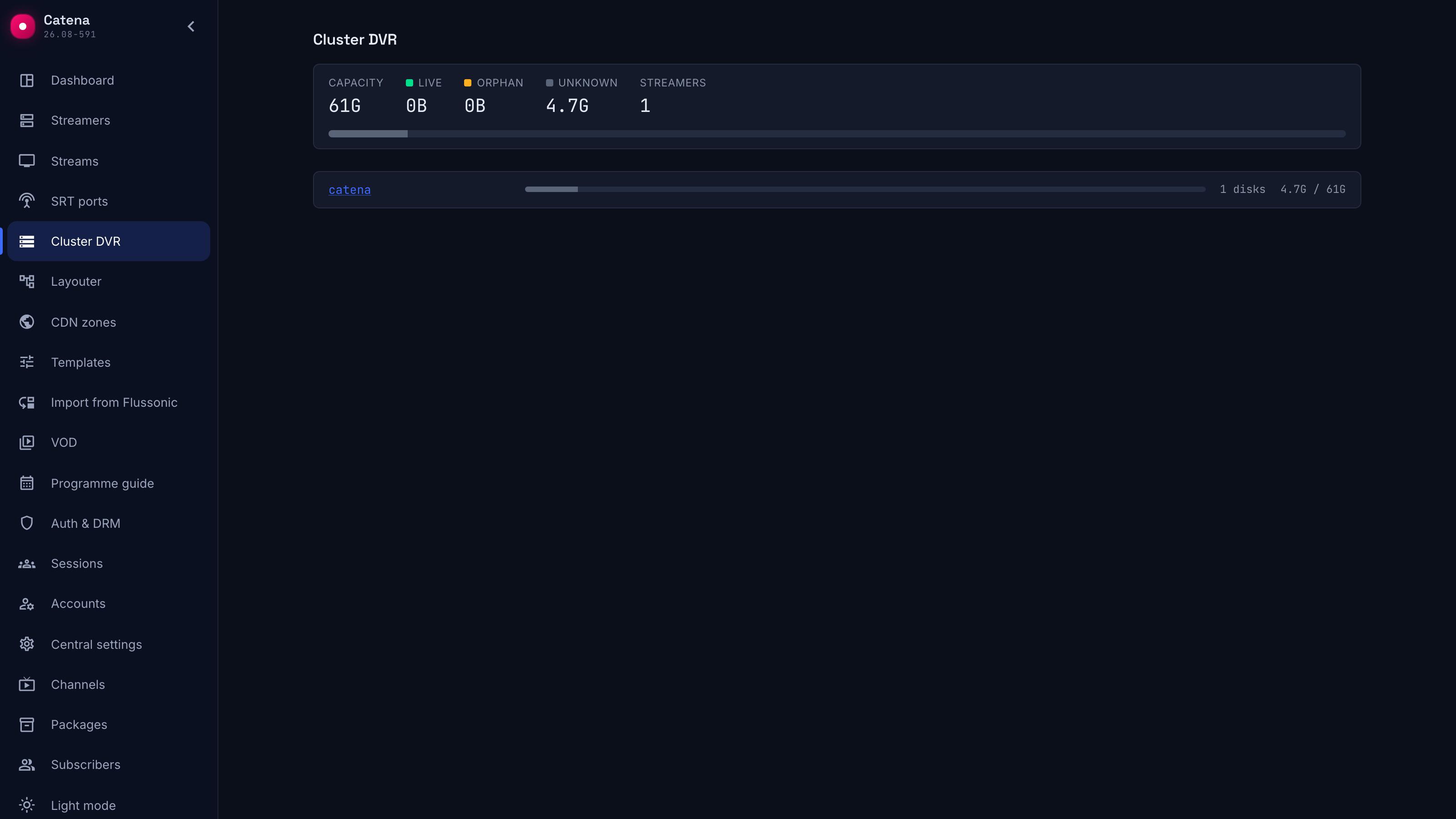
Task: Click the Auth & DRM shield icon
Action: (x=26, y=523)
